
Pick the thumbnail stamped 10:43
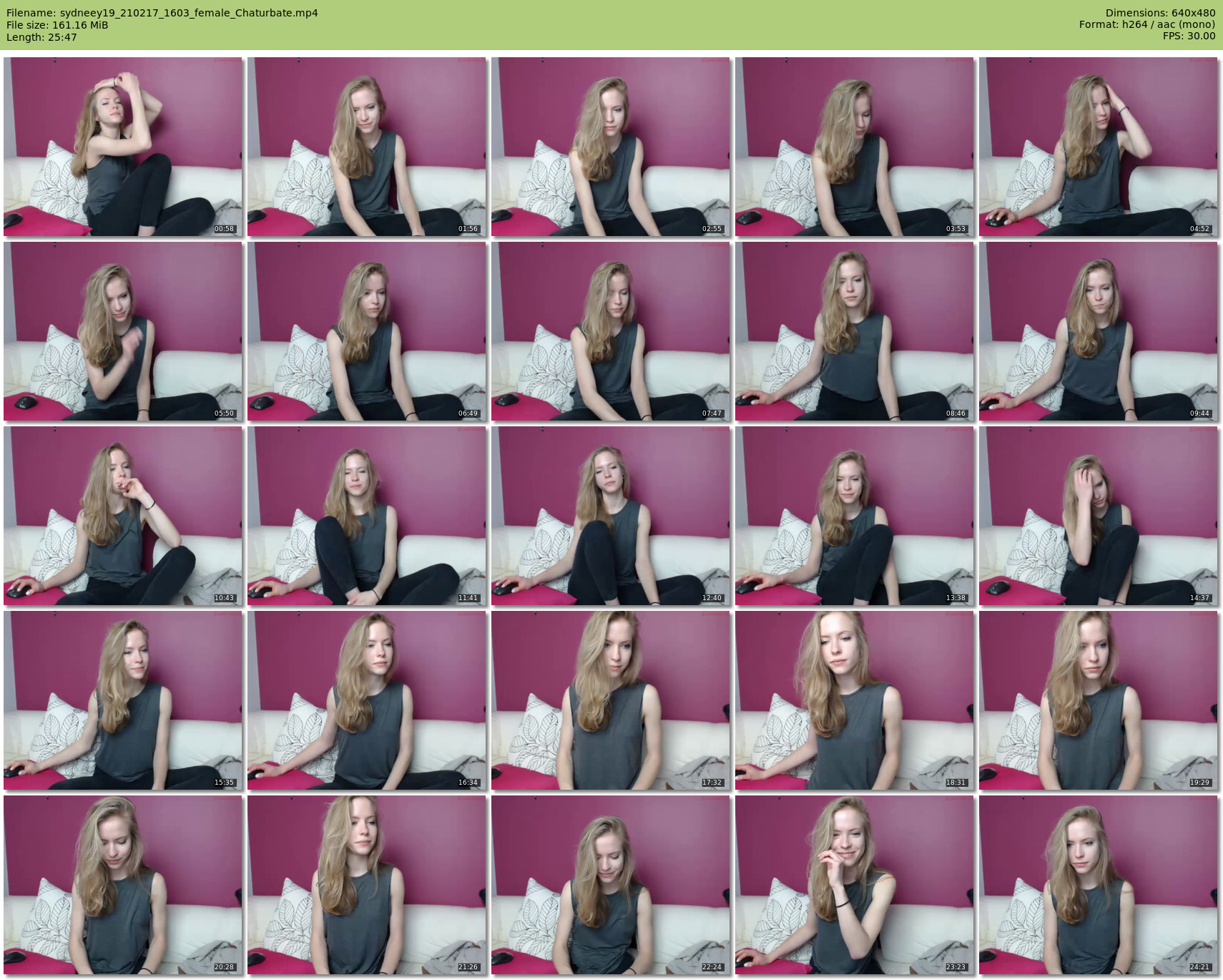point(123,516)
